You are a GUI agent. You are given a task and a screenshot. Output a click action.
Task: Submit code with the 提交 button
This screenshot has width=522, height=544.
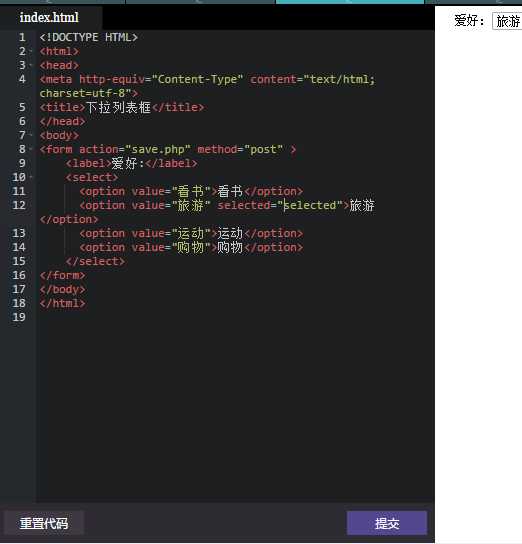pos(387,523)
